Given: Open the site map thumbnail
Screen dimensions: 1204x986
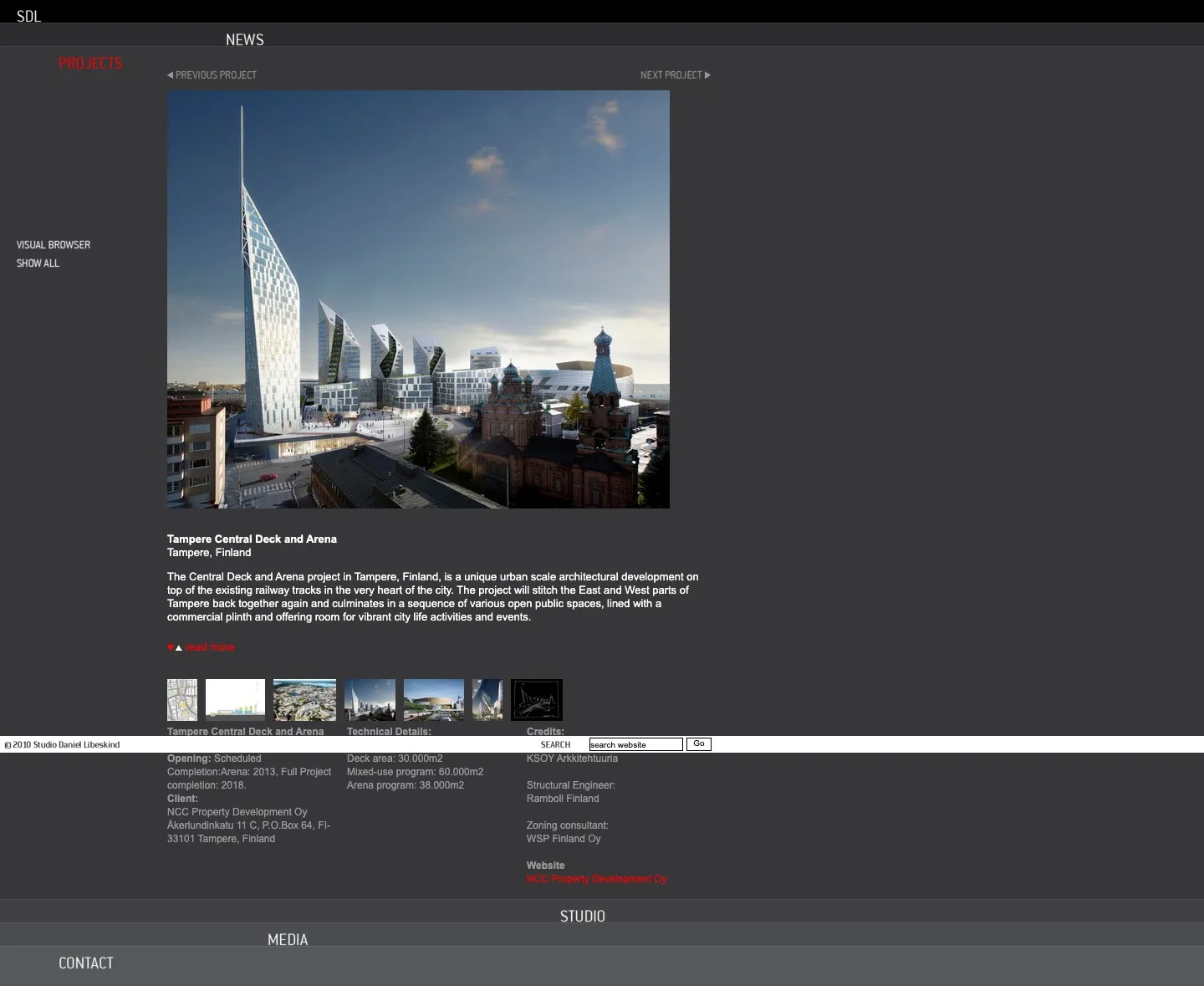Looking at the screenshot, I should click(x=182, y=700).
